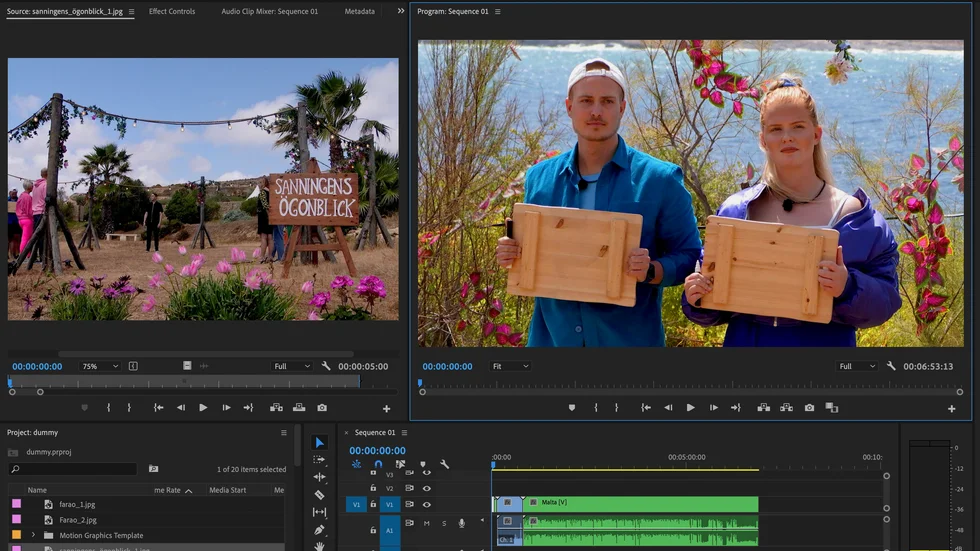Click Go to In in Source monitor

point(159,408)
